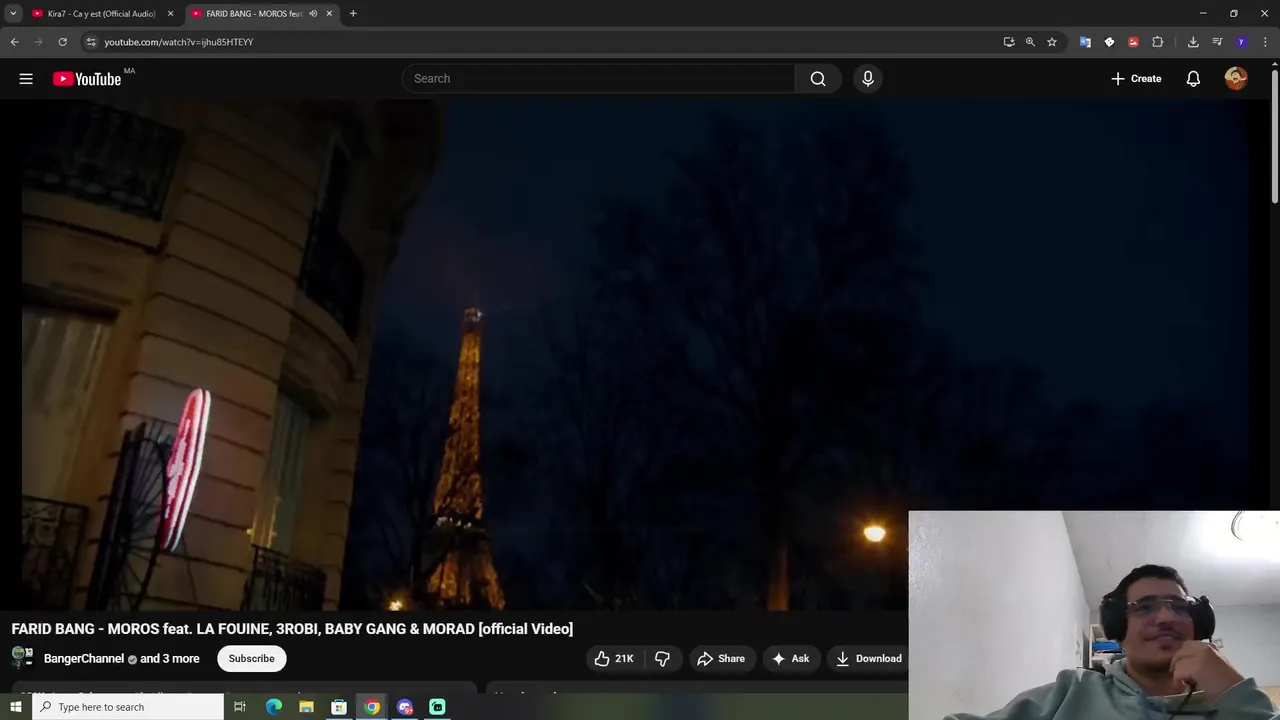The image size is (1280, 720).
Task: Open a new browser tab
Action: (x=353, y=14)
